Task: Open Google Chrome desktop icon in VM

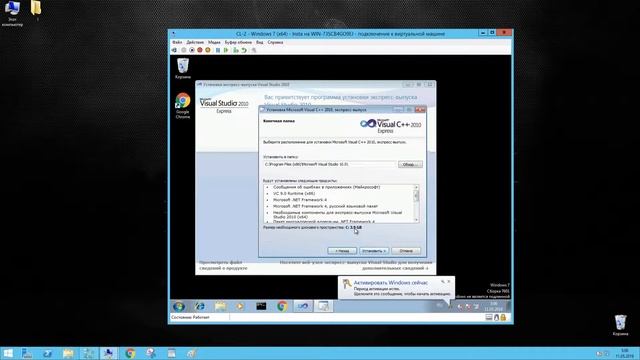Action: coord(183,106)
